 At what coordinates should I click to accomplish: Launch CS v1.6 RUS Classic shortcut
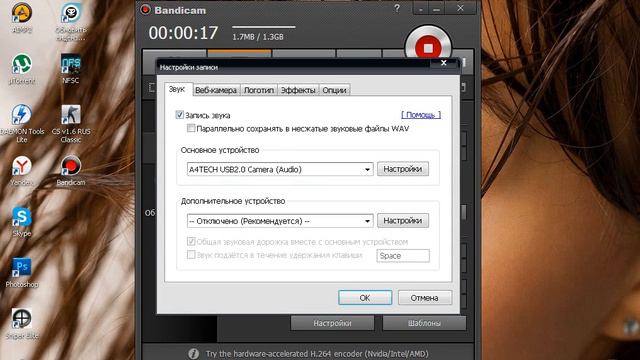tap(71, 123)
